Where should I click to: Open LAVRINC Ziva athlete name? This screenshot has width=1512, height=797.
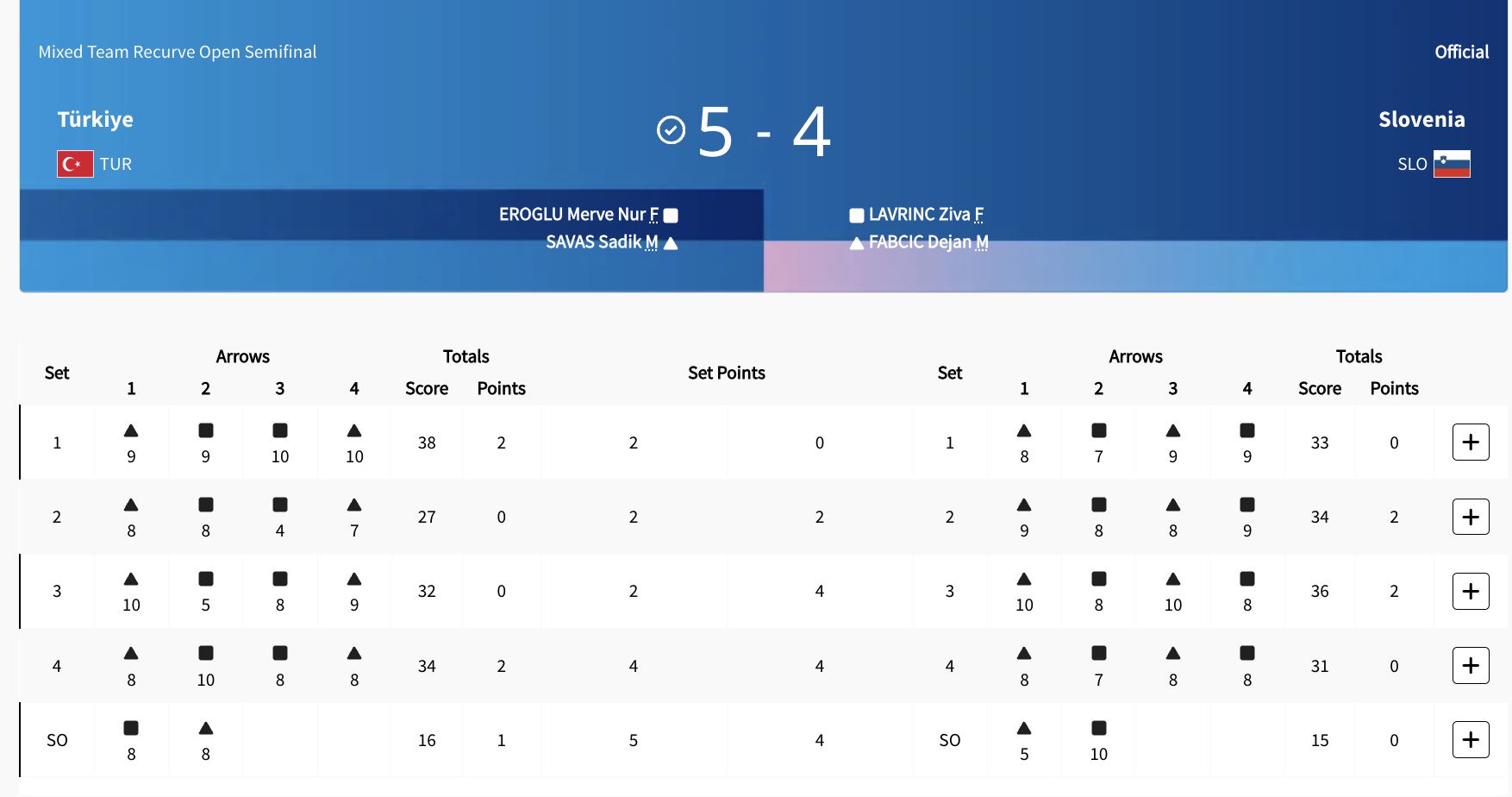919,215
